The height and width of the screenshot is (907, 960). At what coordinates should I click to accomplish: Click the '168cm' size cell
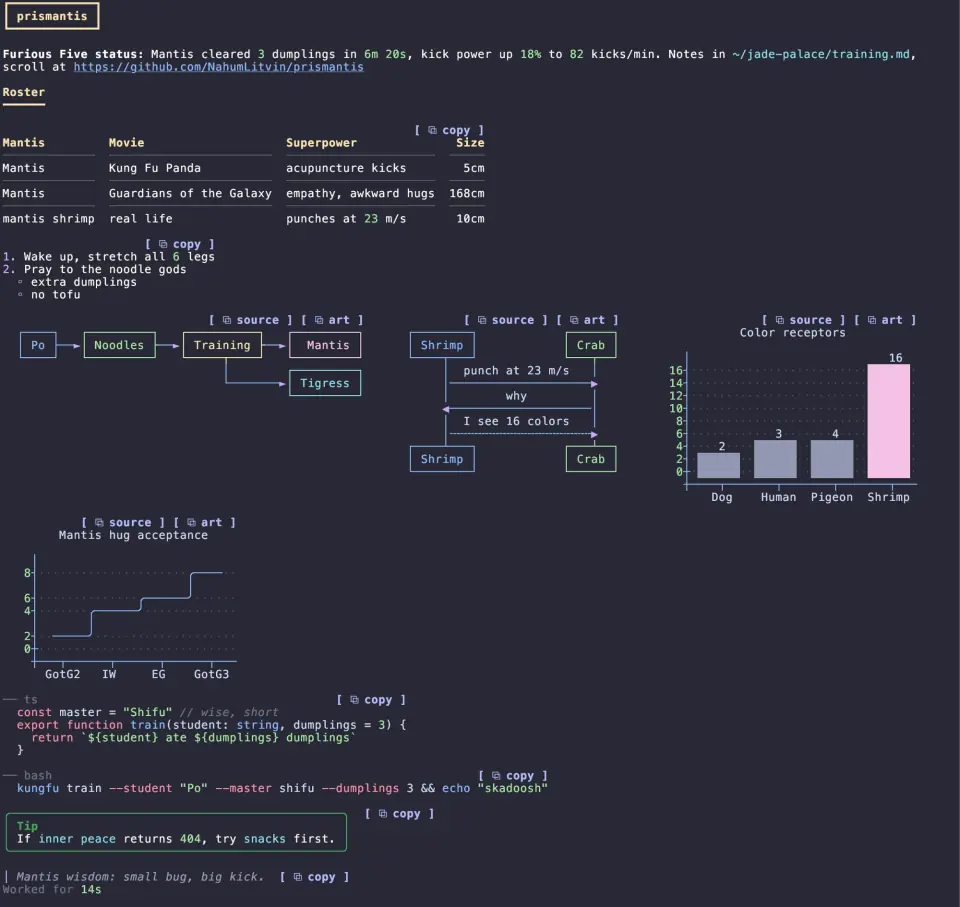467,193
